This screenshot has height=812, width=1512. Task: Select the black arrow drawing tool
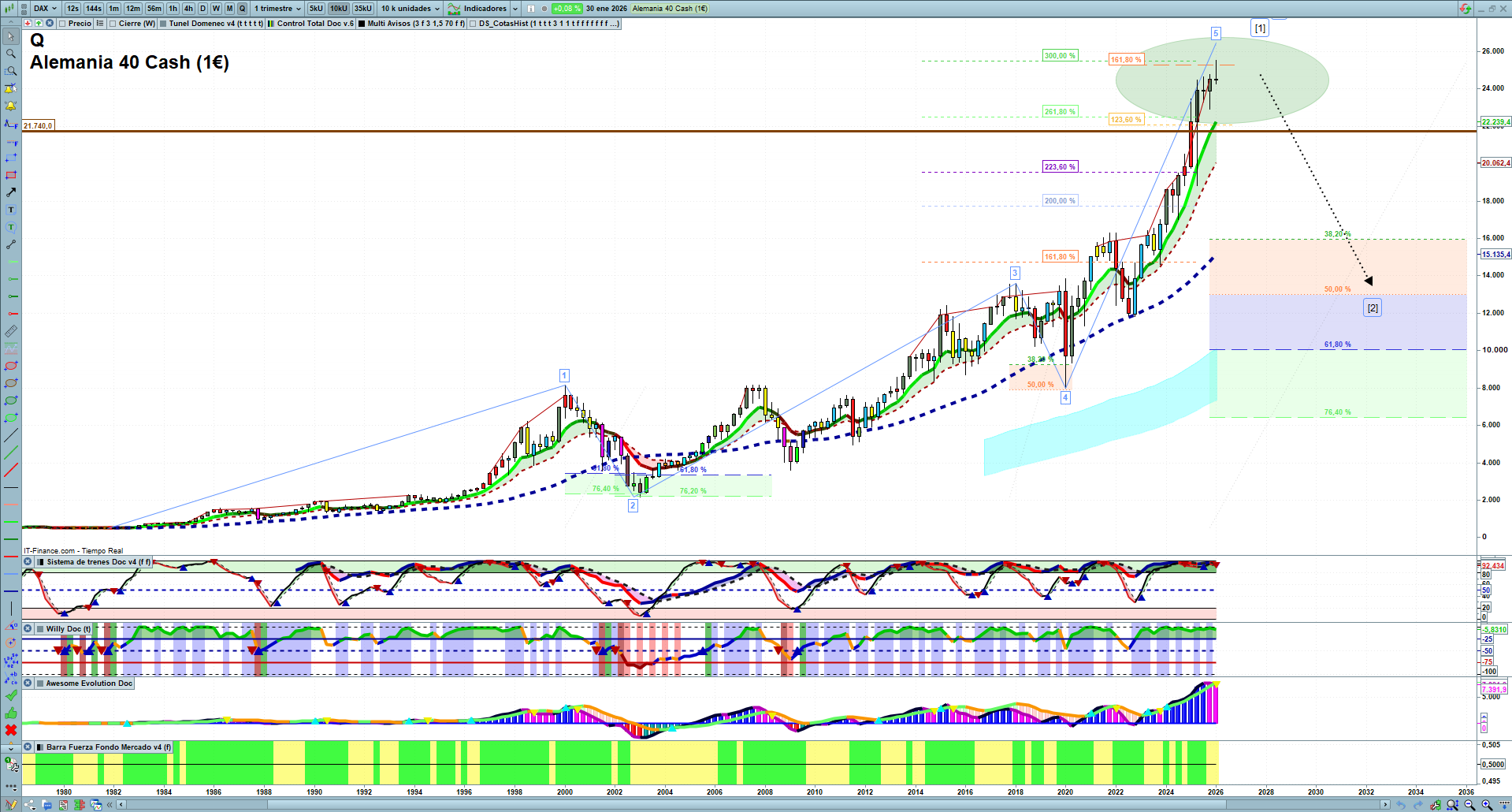[11, 192]
